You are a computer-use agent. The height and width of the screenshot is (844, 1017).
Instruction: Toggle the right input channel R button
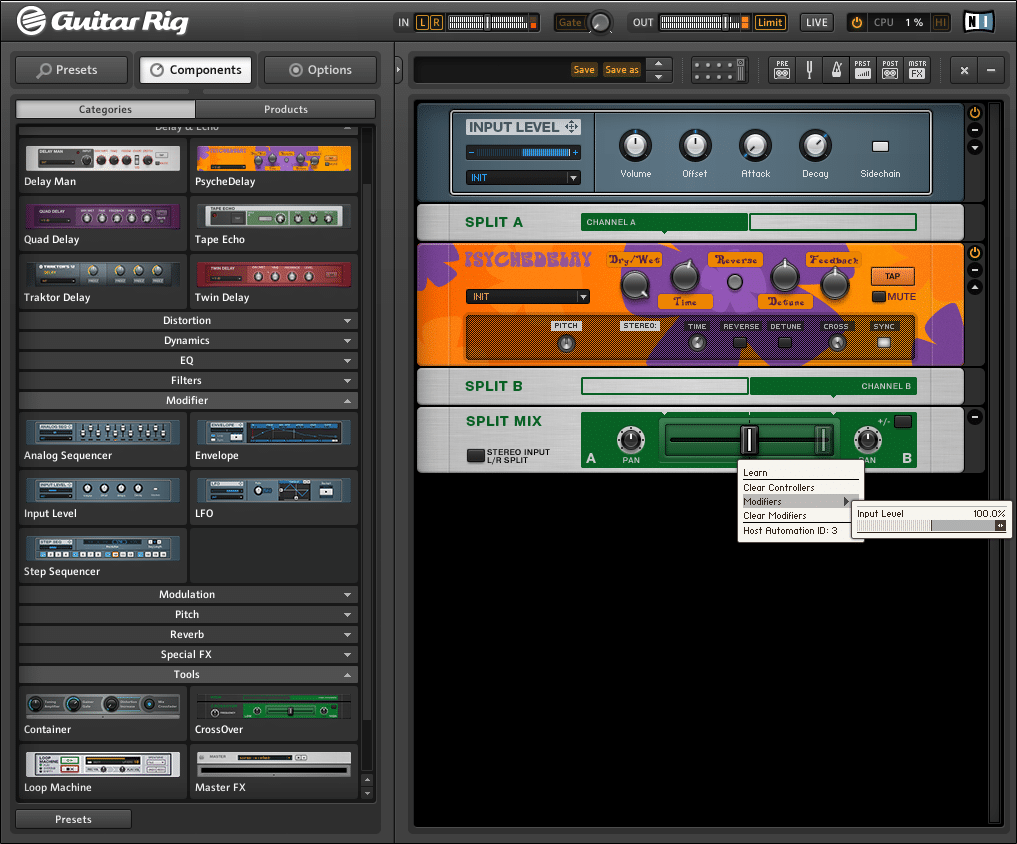click(437, 23)
